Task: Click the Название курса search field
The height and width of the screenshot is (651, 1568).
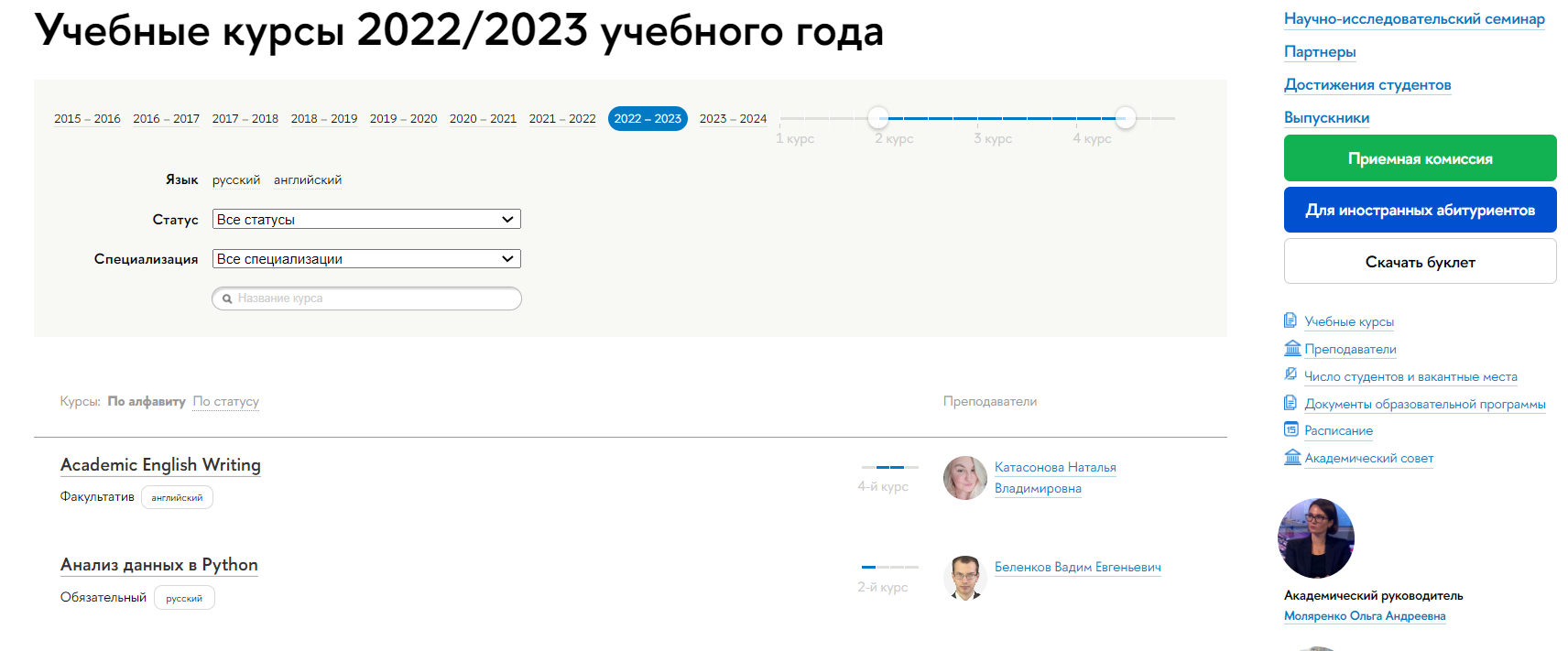Action: pos(366,298)
